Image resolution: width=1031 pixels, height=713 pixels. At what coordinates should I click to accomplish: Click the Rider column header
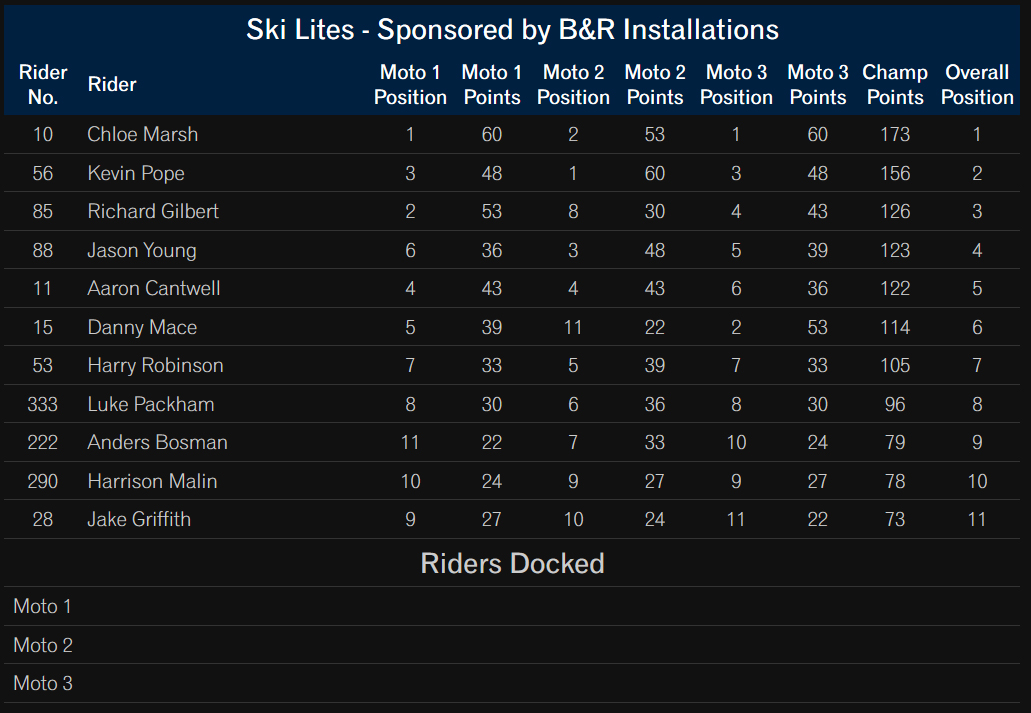point(112,85)
